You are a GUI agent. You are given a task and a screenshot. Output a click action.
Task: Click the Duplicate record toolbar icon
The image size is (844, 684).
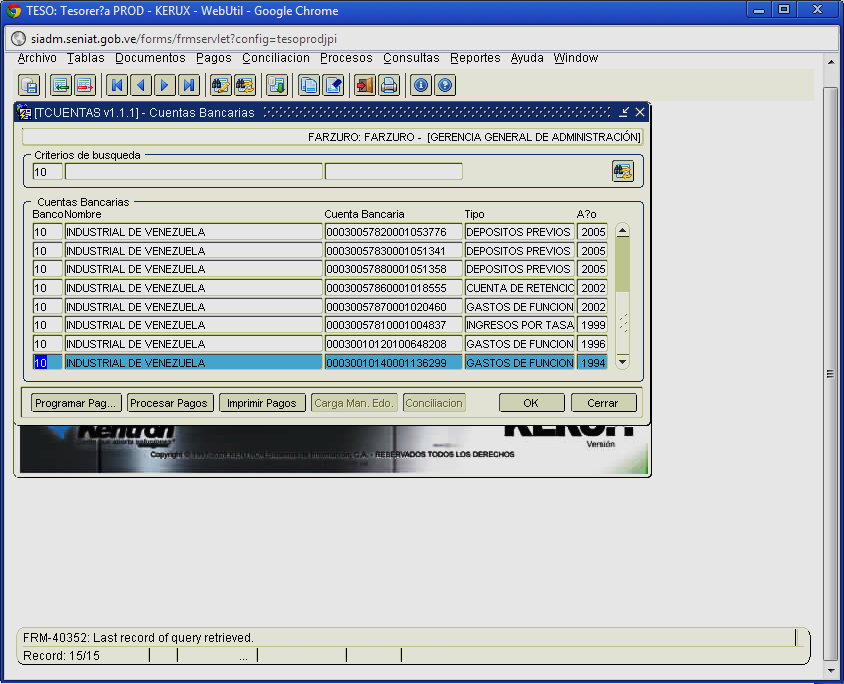309,85
